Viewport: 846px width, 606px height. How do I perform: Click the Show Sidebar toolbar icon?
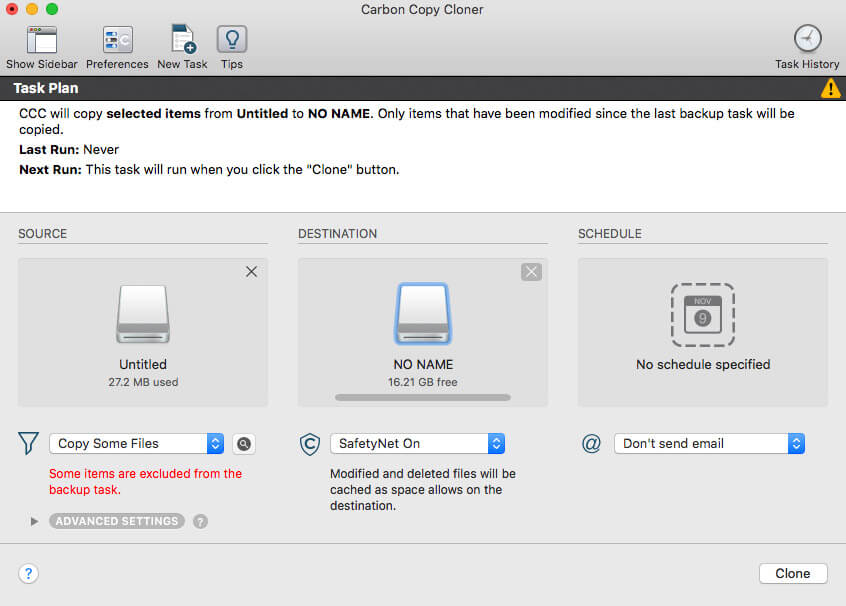42,40
